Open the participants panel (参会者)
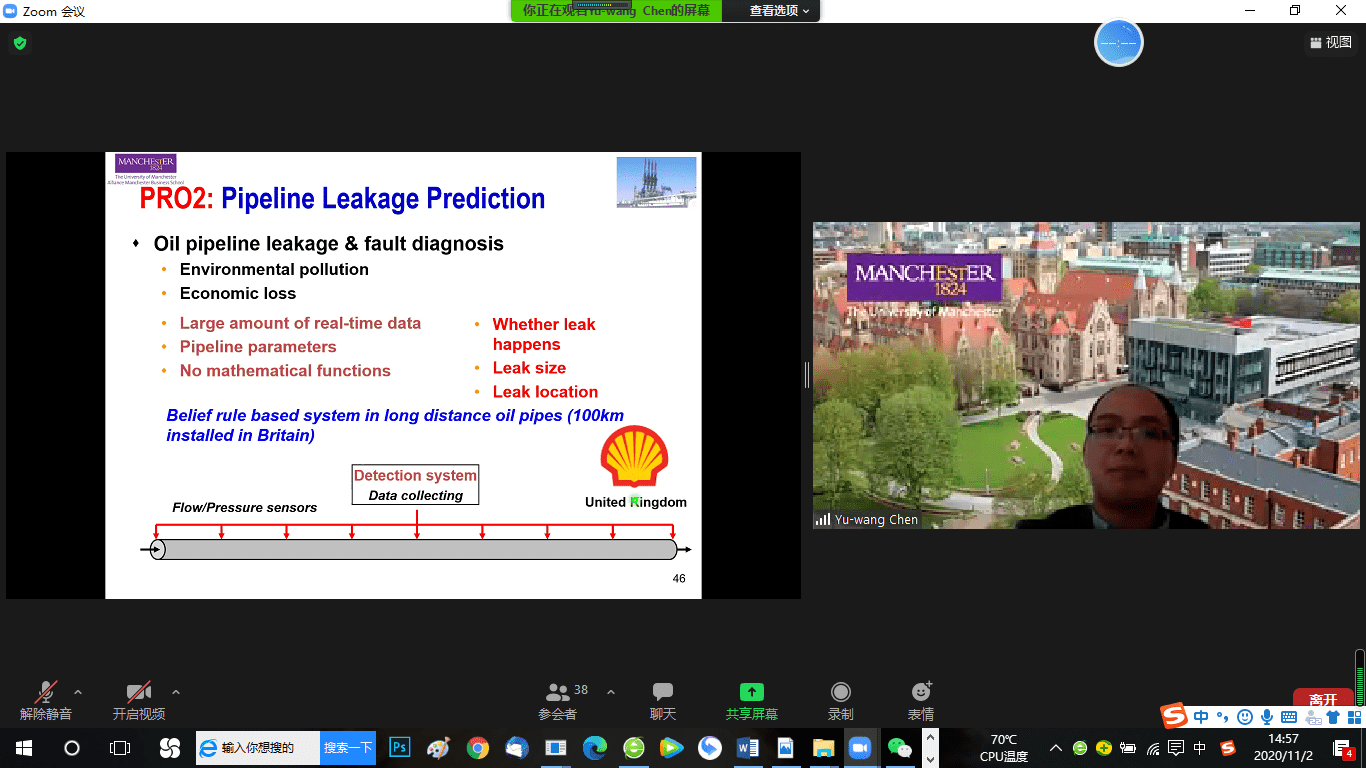 (x=558, y=699)
